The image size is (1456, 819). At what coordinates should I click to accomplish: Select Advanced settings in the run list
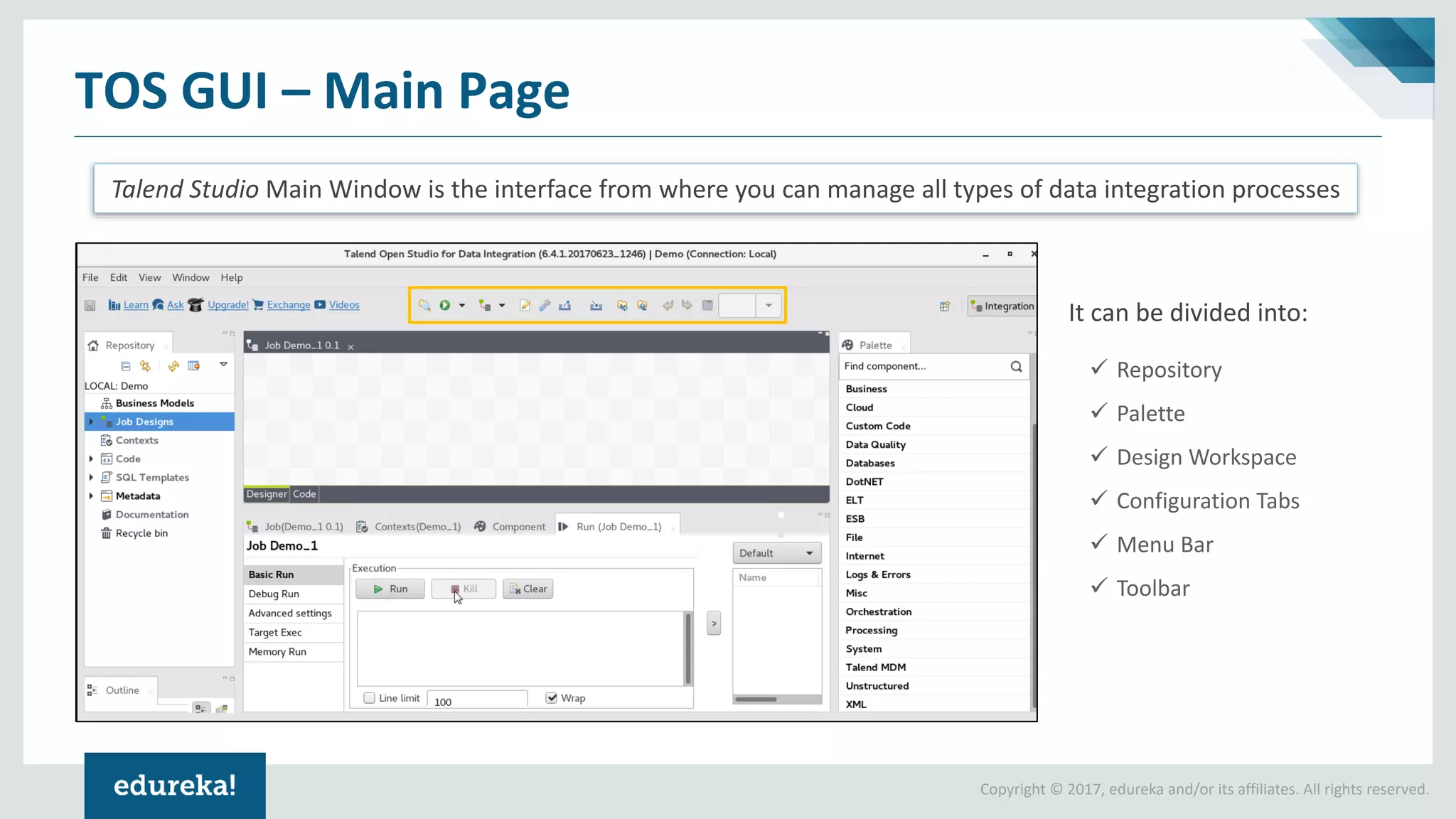point(293,613)
